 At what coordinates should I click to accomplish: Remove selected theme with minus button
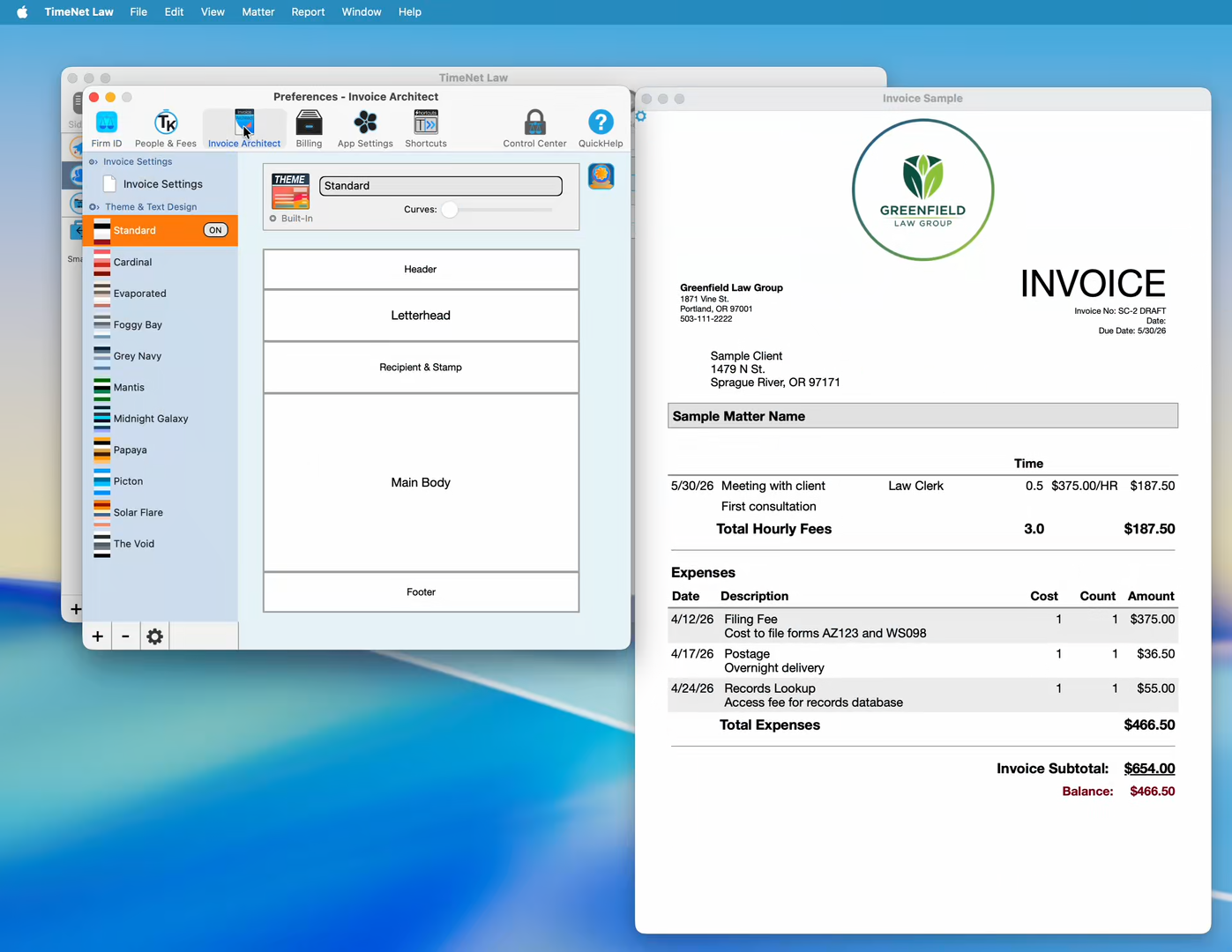(x=125, y=636)
